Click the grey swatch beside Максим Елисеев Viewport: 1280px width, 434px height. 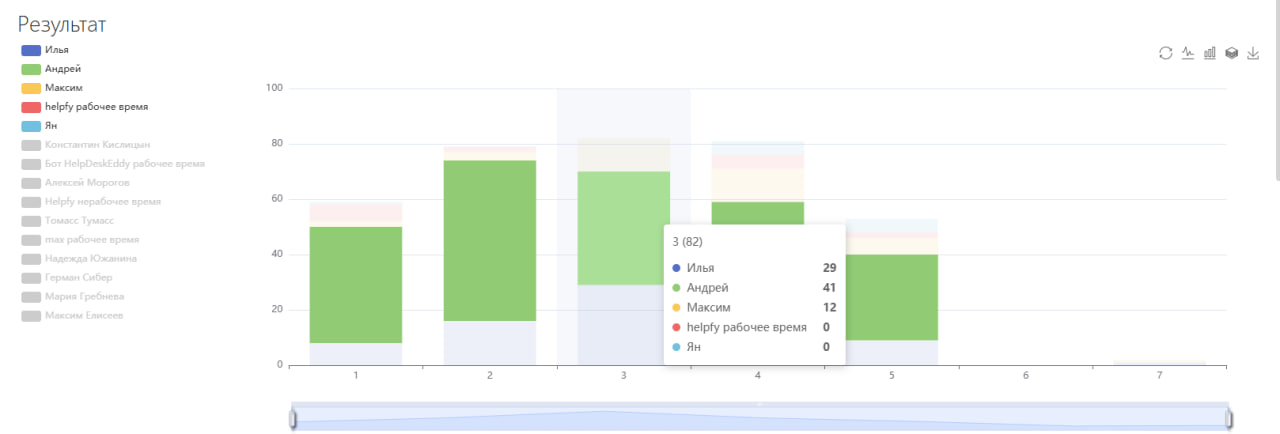click(31, 316)
